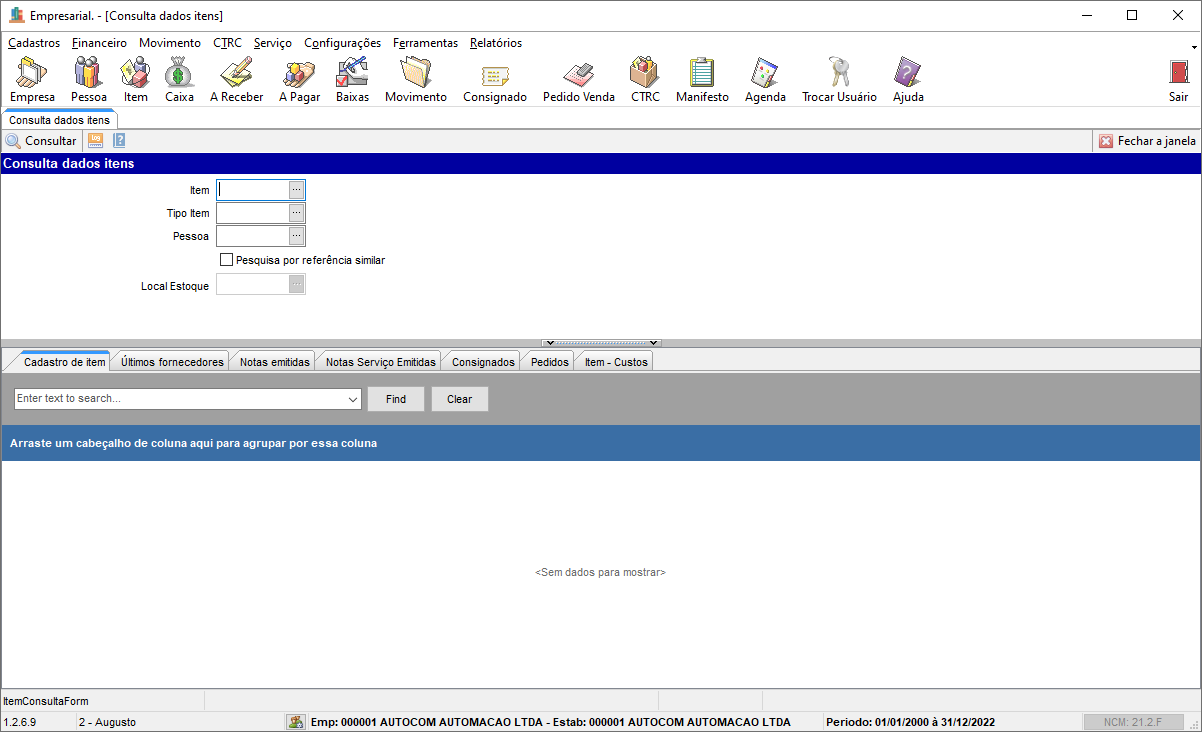The width and height of the screenshot is (1202, 732).
Task: Open lookup button beside Pessoa field
Action: 296,236
